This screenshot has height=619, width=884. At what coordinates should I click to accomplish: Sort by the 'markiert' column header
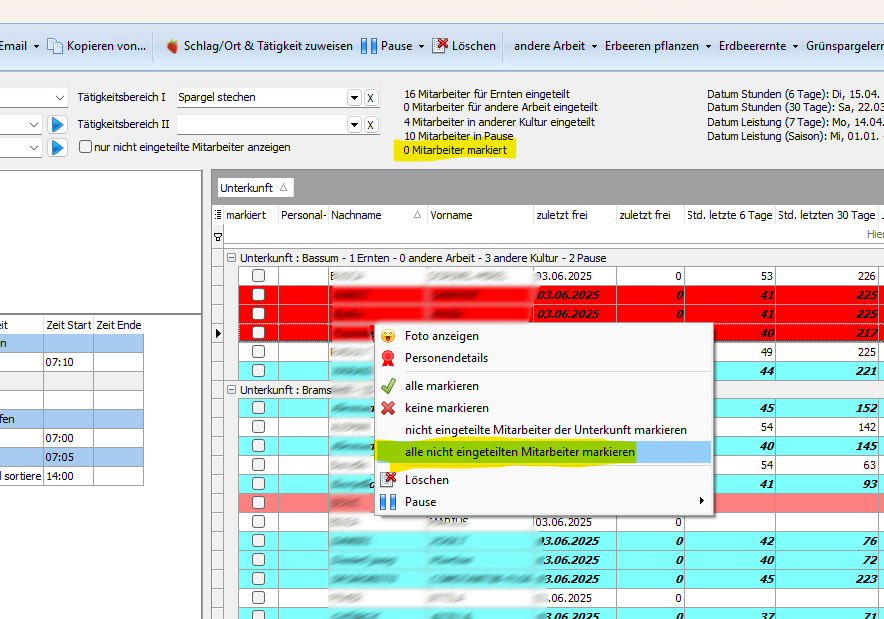tap(251, 215)
